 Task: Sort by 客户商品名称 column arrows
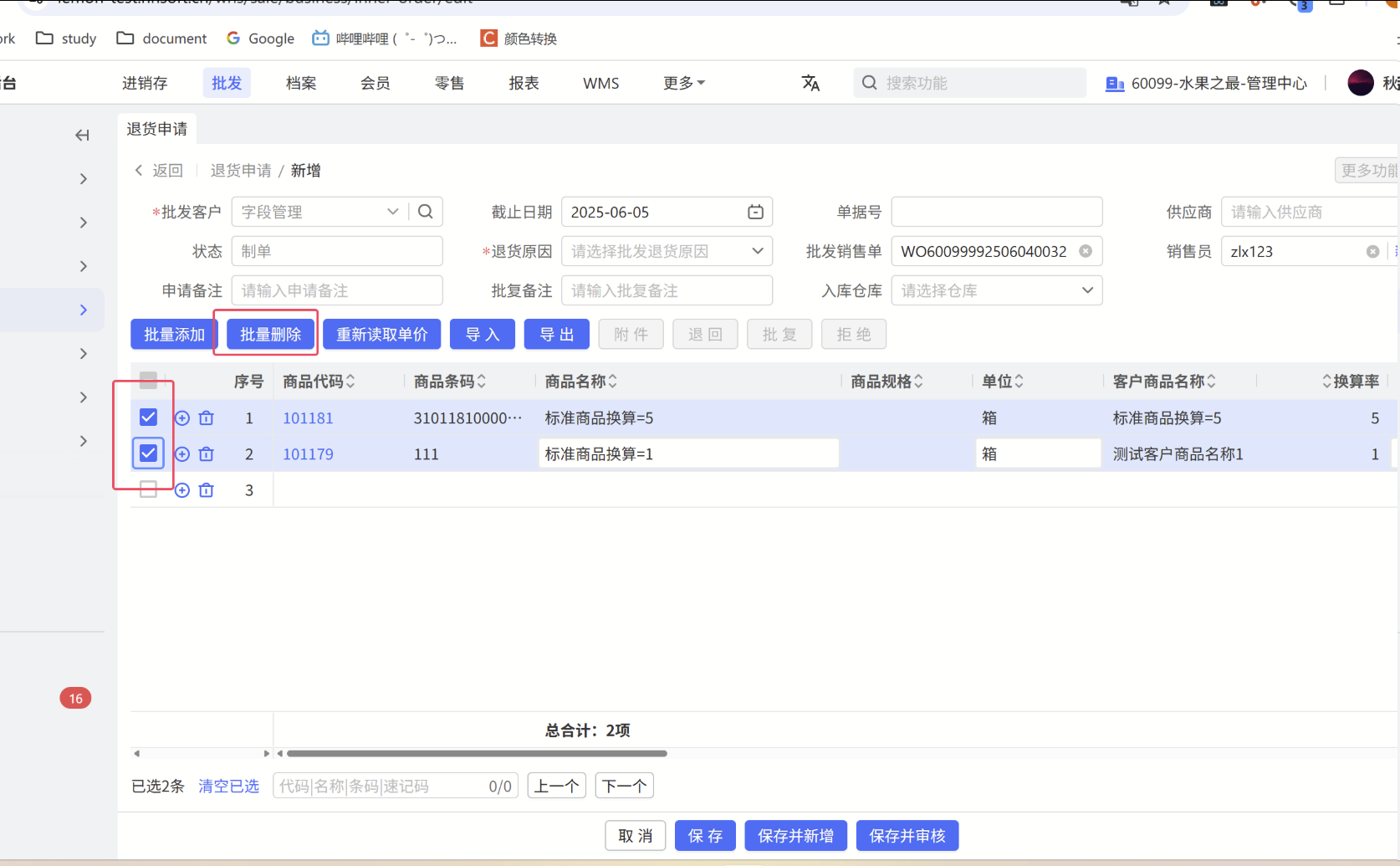[x=1211, y=382]
